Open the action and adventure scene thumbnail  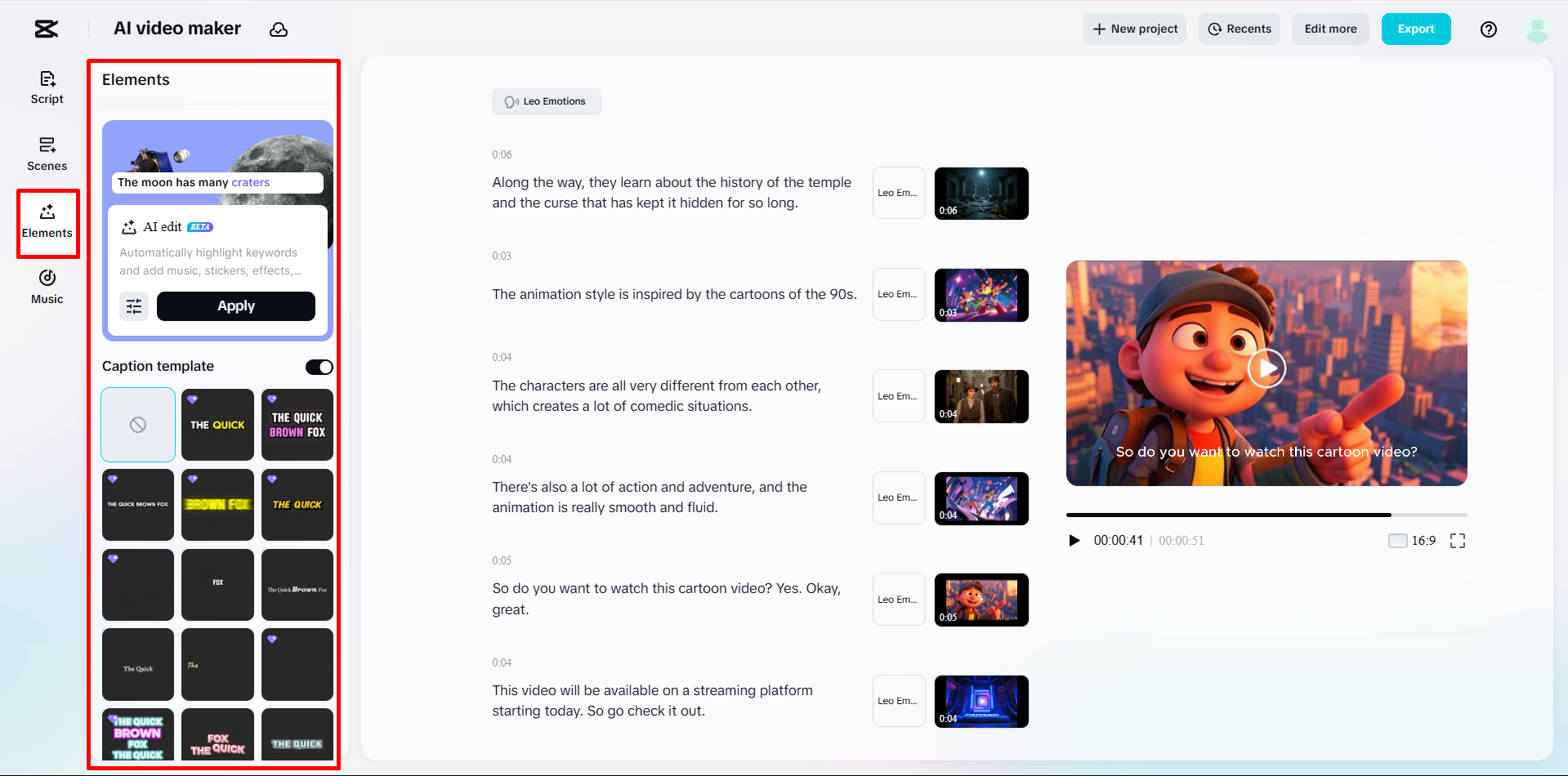point(981,498)
